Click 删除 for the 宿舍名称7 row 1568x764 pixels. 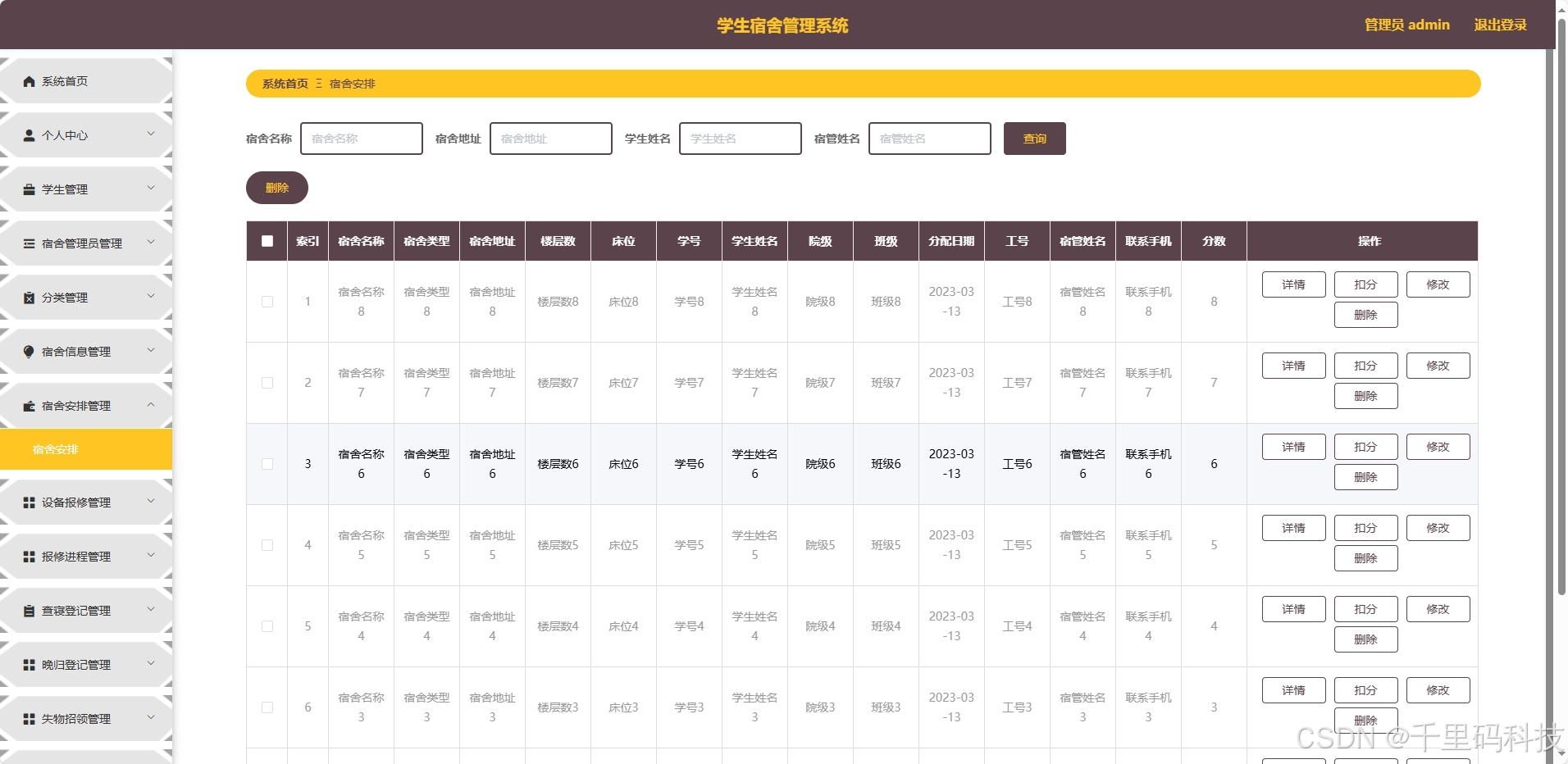(x=1366, y=396)
